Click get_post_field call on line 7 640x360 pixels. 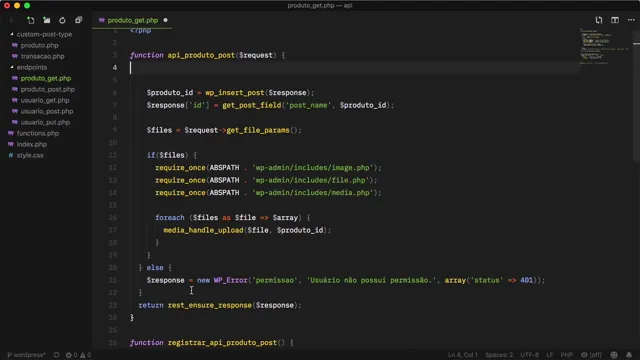(252, 105)
